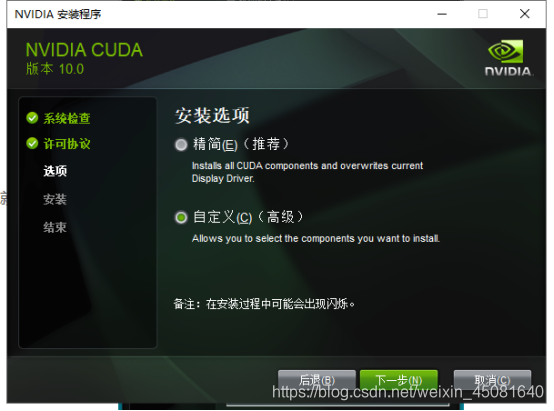Click the NVIDIA eye logo
Screen dimensions: 554x411
click(x=506, y=51)
